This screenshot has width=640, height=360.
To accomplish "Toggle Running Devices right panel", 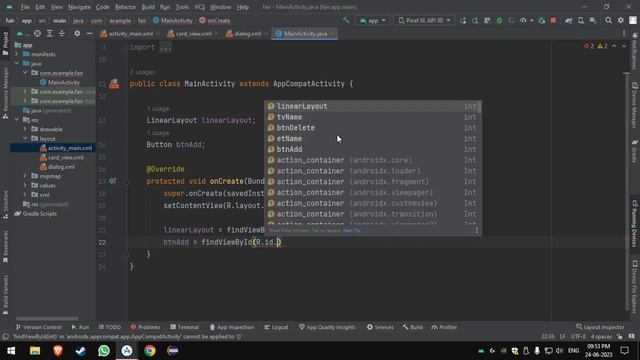I will [x=635, y=223].
